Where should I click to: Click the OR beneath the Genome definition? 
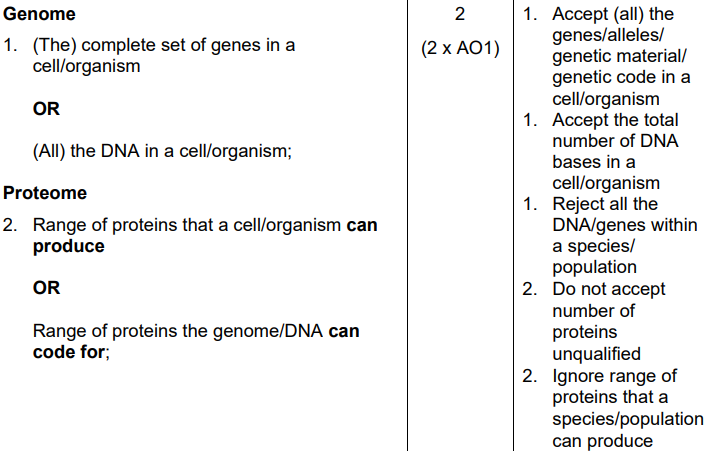(46, 110)
